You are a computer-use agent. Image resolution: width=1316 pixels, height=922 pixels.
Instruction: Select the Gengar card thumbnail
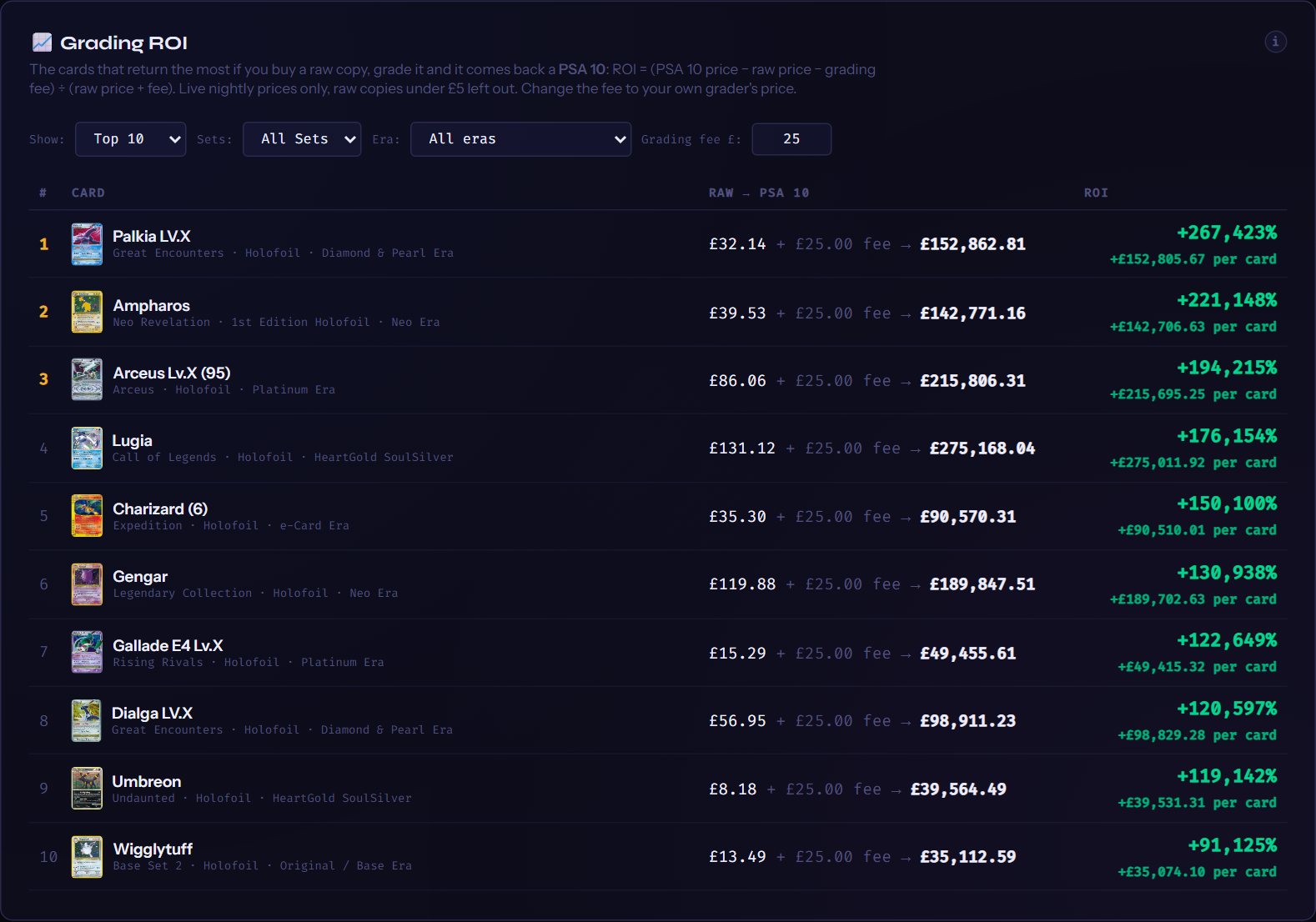coord(87,584)
